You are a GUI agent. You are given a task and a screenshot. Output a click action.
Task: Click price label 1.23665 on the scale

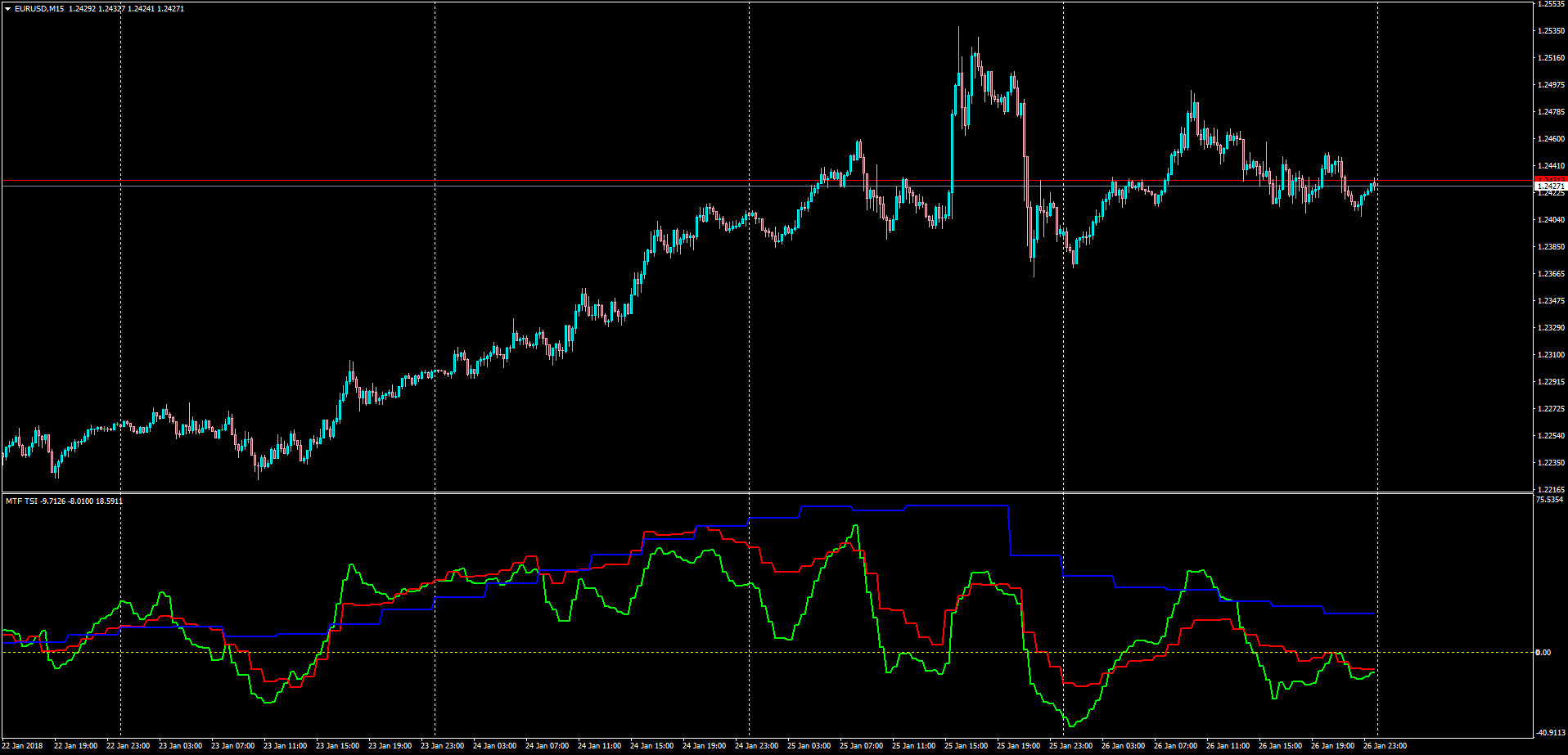pyautogui.click(x=1552, y=274)
